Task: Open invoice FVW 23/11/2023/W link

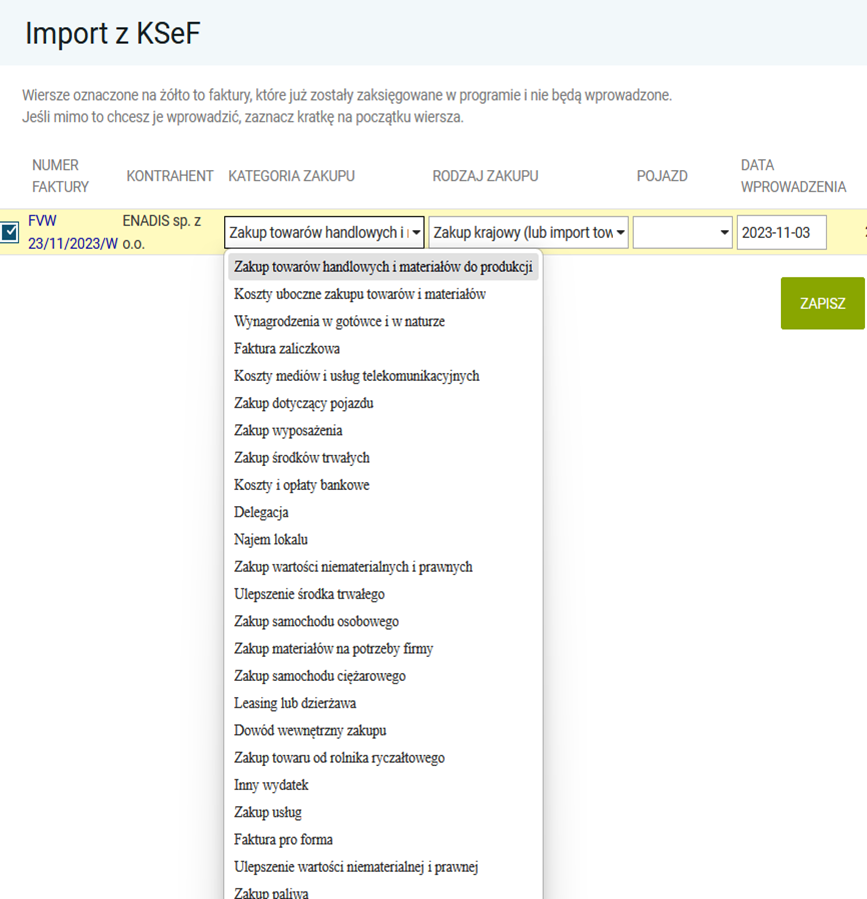Action: click(72, 233)
